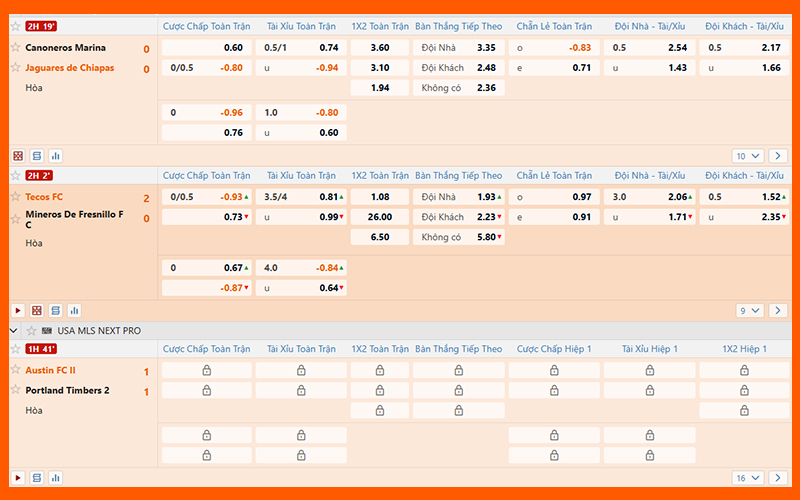Screen dimensions: 800x500
Task: Click locked odds cell for Austin FC II handicap
Action: coord(206,370)
